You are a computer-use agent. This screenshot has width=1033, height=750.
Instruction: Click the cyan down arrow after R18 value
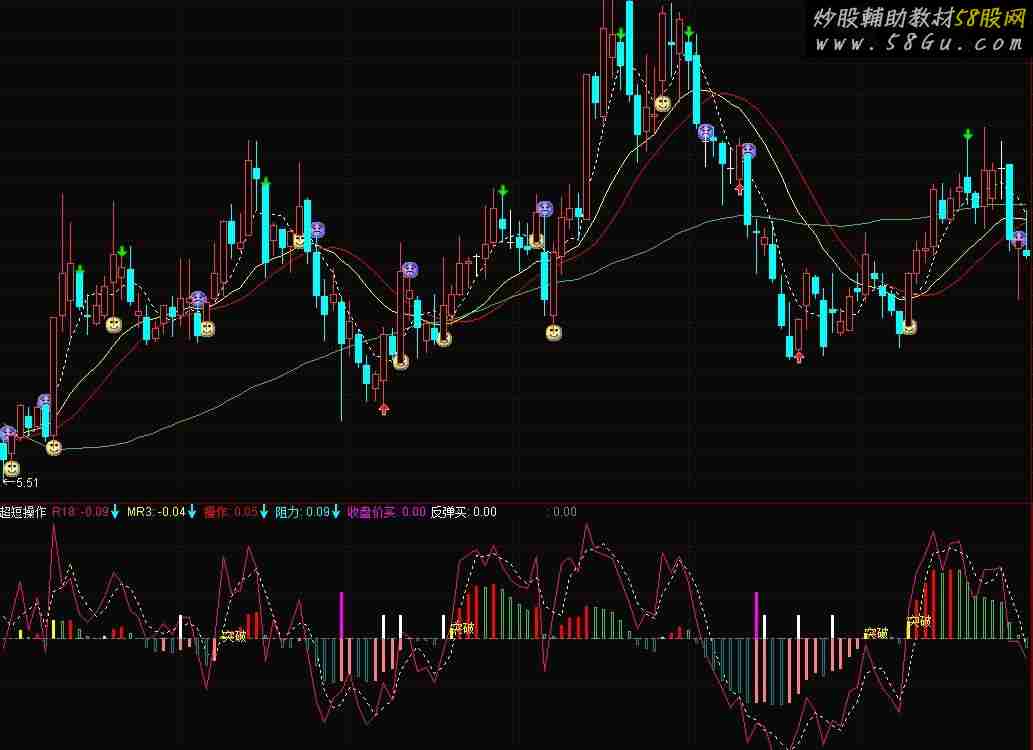[115, 511]
